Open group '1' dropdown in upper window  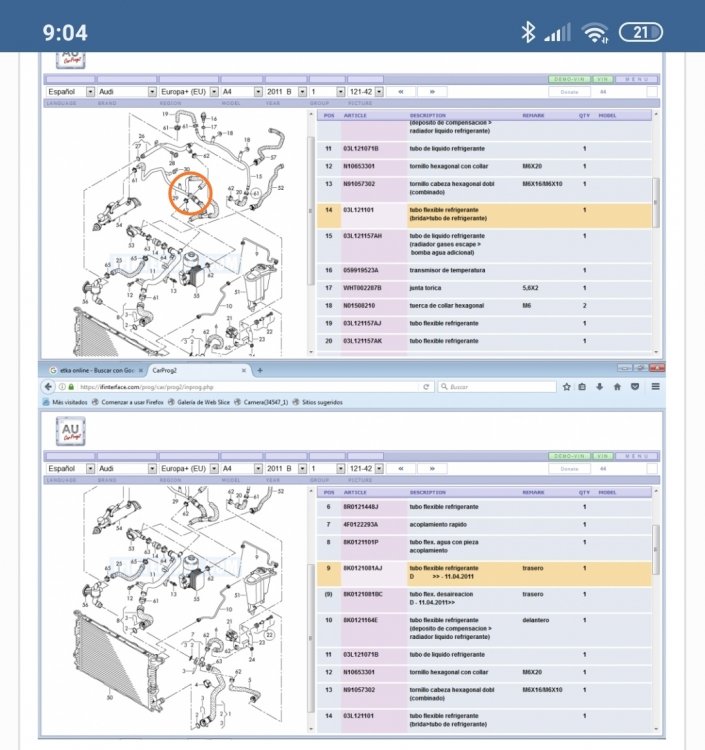pyautogui.click(x=327, y=91)
